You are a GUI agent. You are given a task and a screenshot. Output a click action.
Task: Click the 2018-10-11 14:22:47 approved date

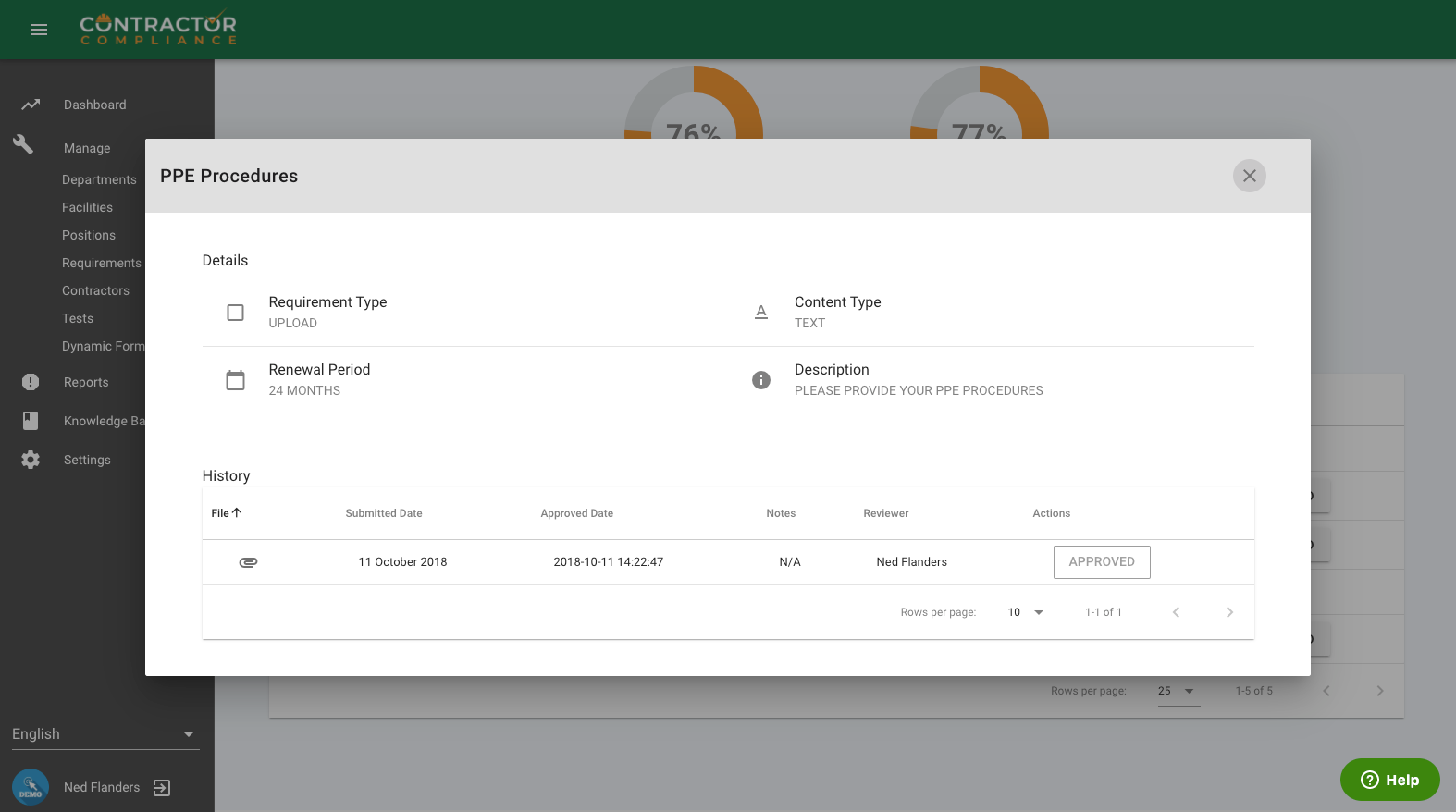coord(609,562)
